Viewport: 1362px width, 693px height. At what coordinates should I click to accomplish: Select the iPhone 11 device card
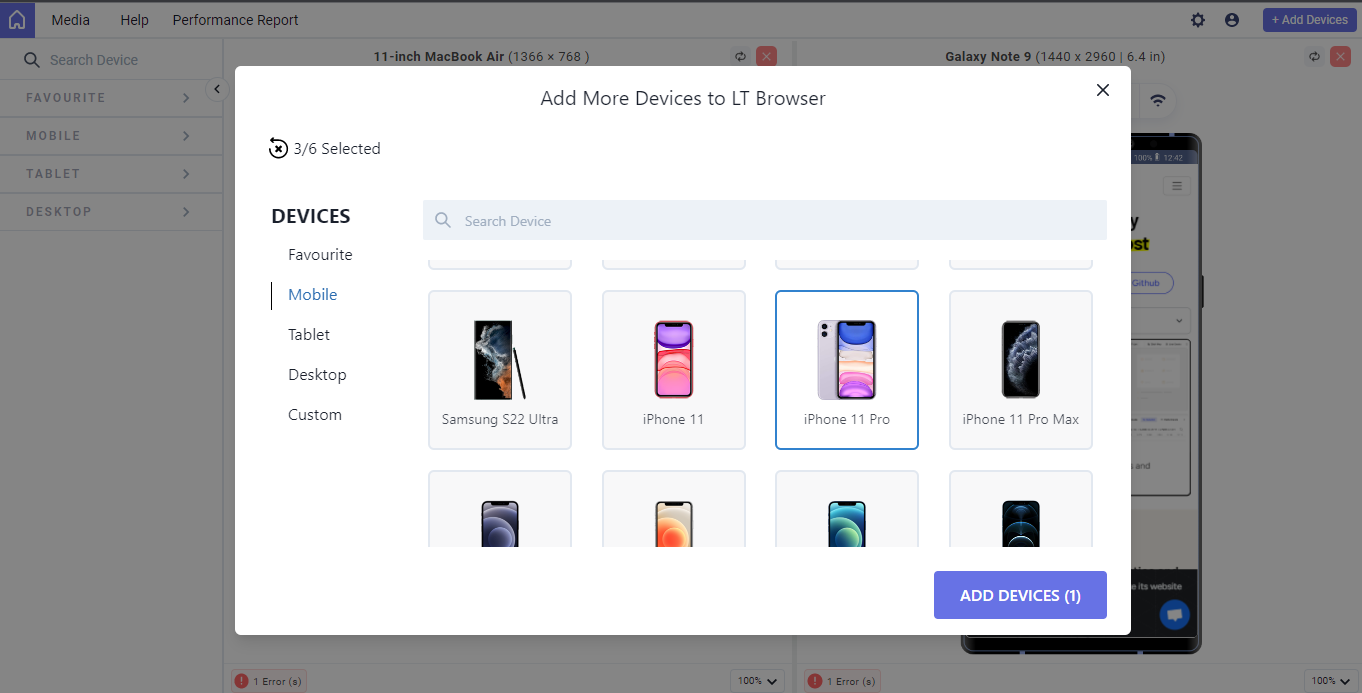point(674,370)
